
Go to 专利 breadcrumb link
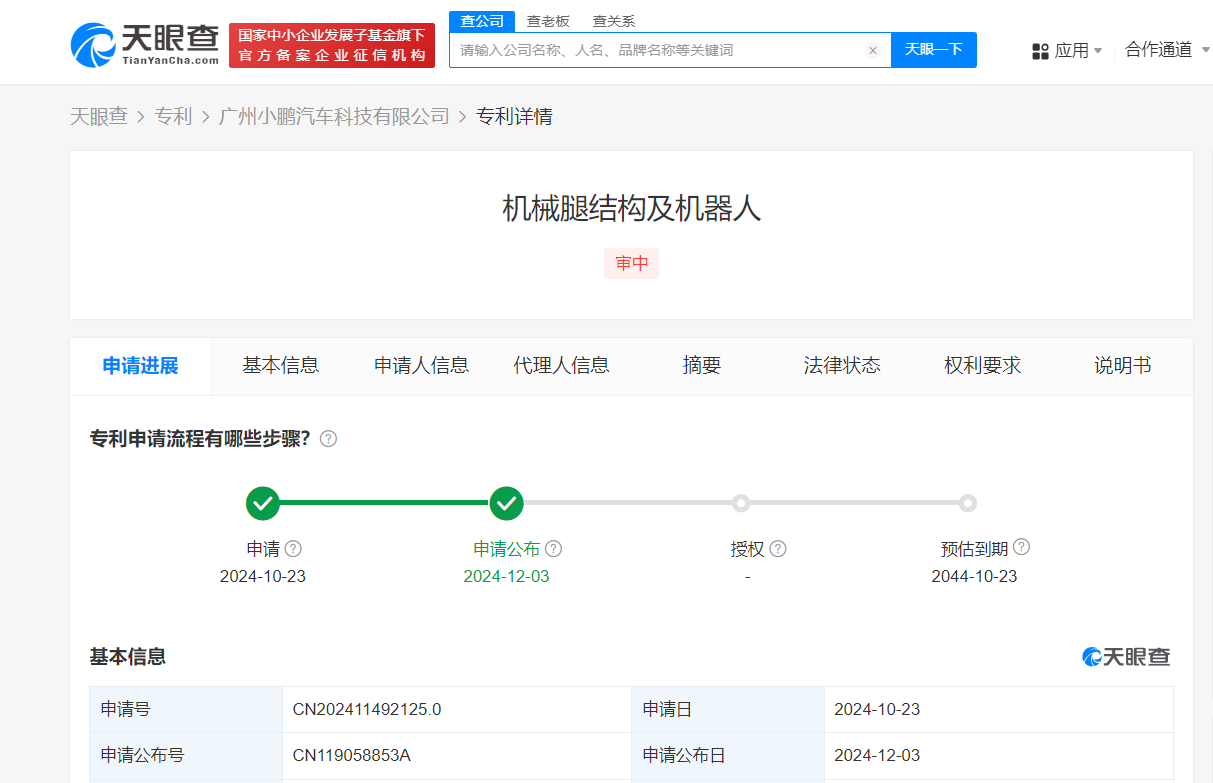click(173, 117)
